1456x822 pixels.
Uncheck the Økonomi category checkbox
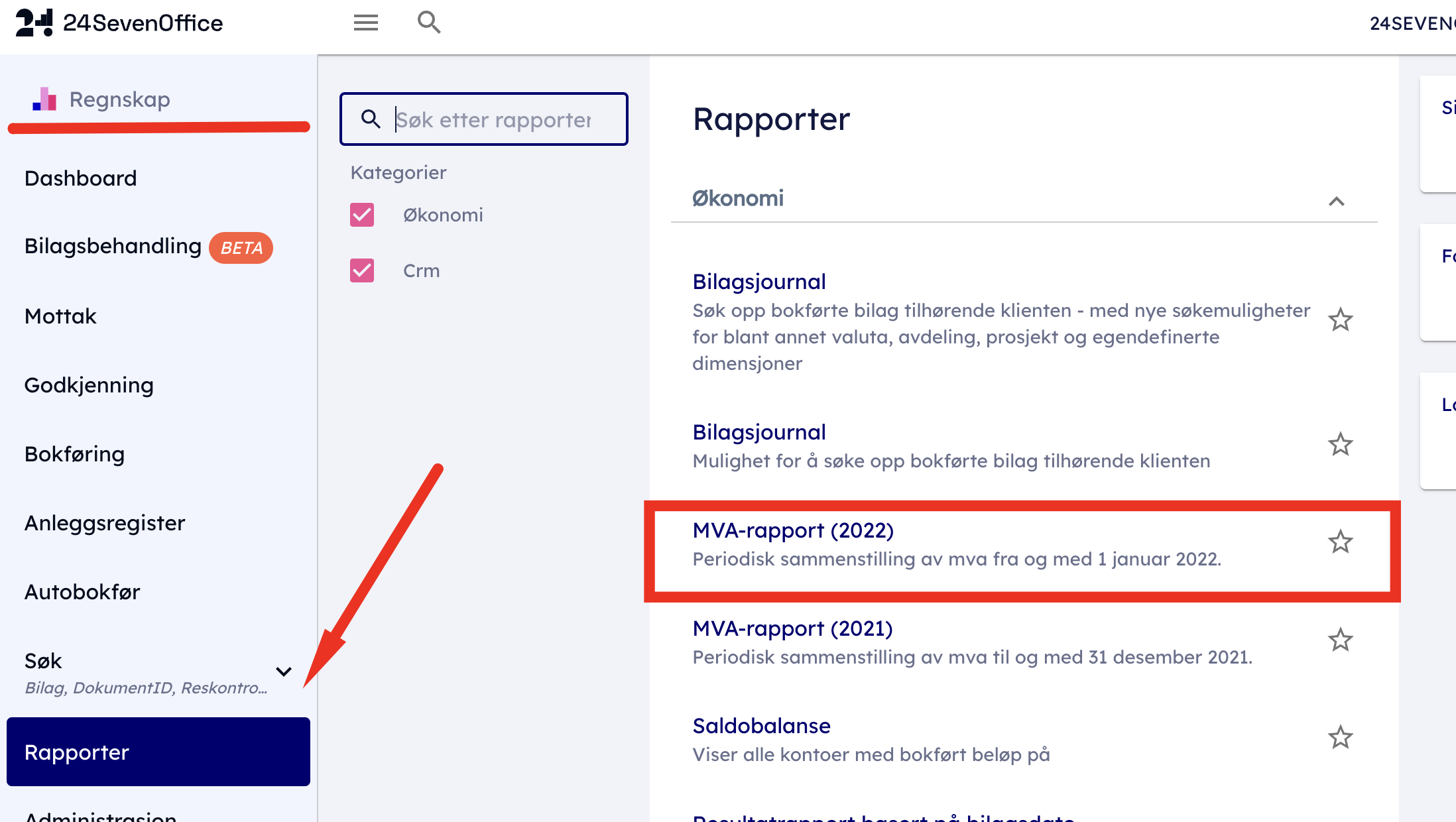pyautogui.click(x=362, y=215)
